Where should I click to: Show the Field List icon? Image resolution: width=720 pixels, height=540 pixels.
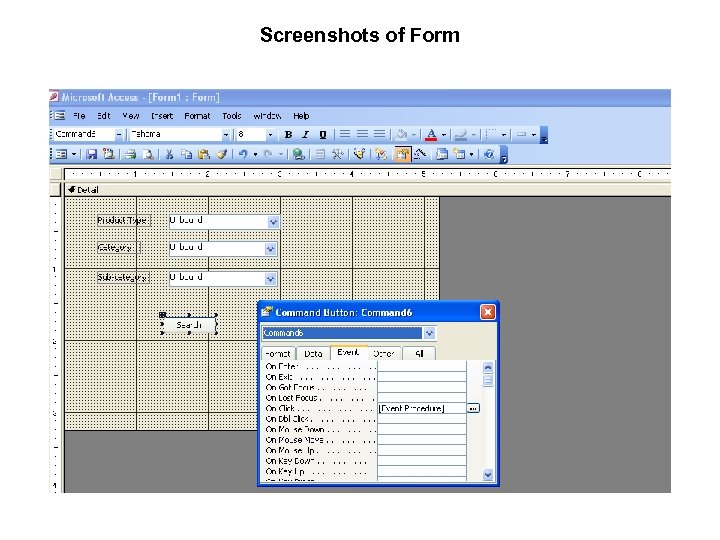320,154
